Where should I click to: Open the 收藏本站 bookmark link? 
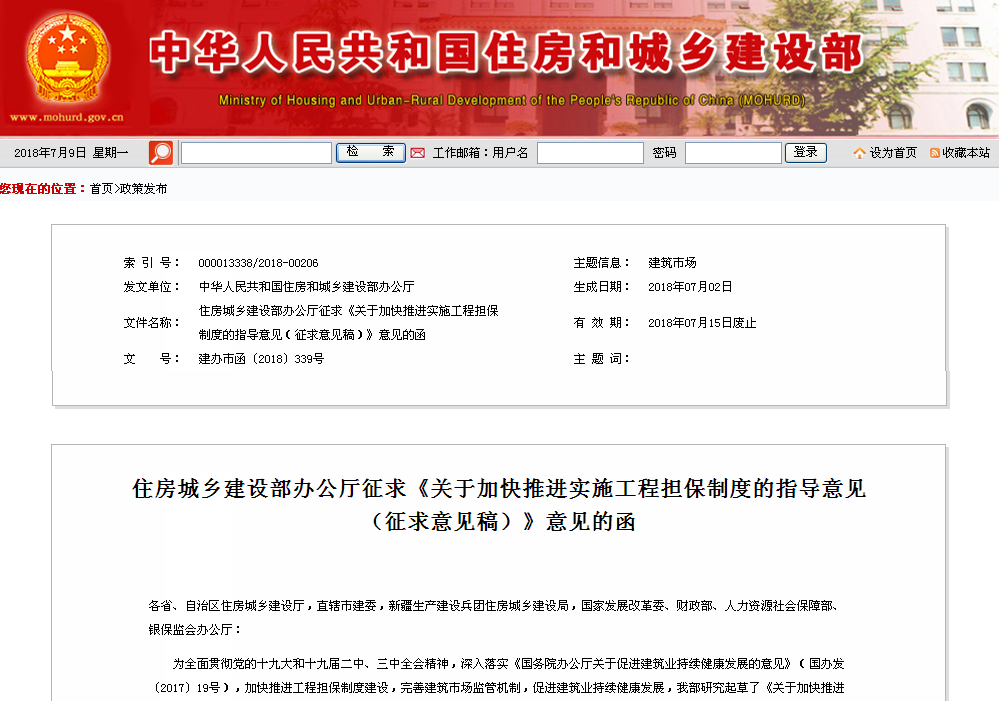(965, 153)
